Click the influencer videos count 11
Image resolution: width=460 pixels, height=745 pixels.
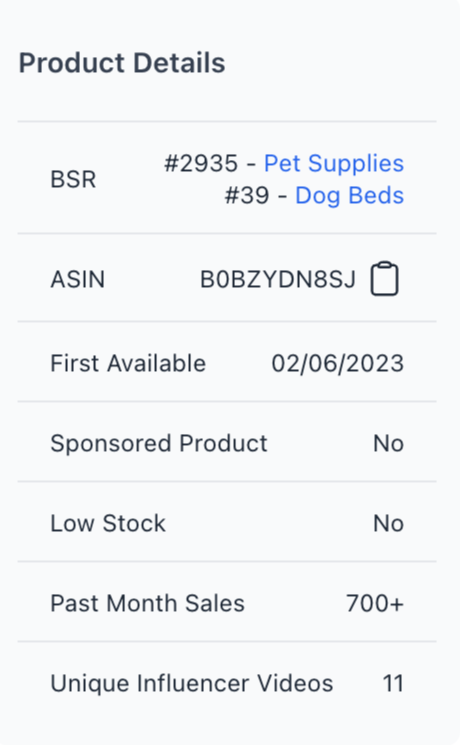click(x=393, y=684)
